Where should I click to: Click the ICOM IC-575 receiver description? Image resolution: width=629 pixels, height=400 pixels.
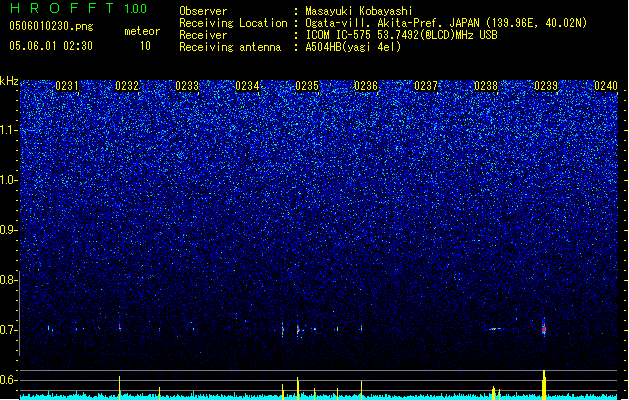click(x=401, y=35)
